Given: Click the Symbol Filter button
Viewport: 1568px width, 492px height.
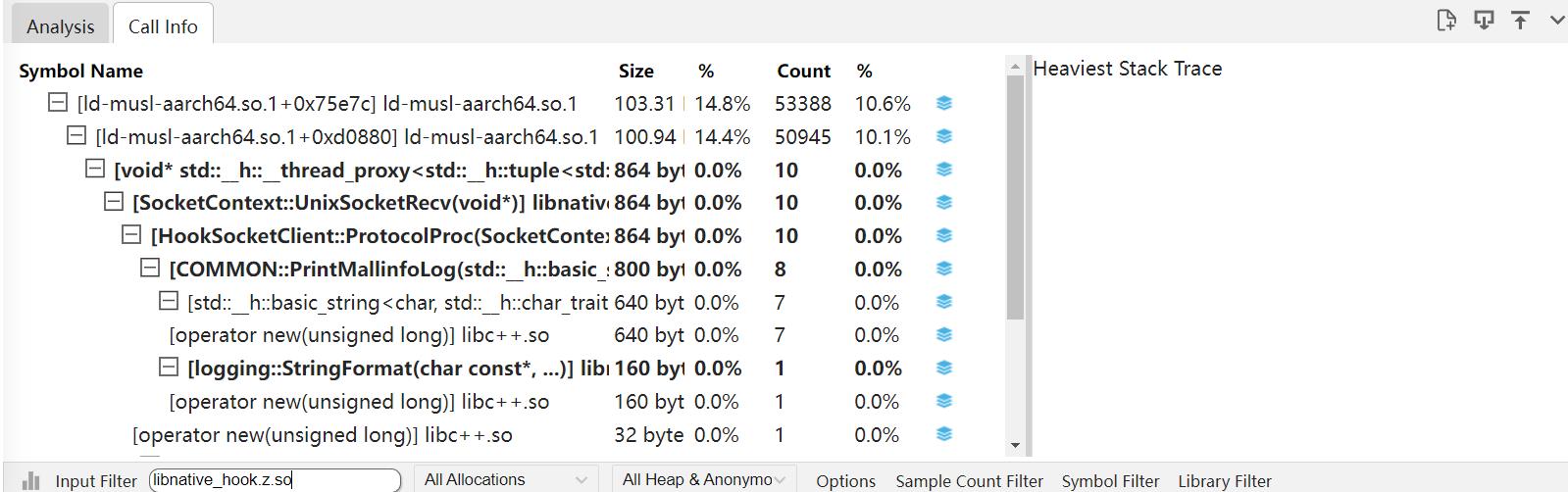Looking at the screenshot, I should [1110, 481].
